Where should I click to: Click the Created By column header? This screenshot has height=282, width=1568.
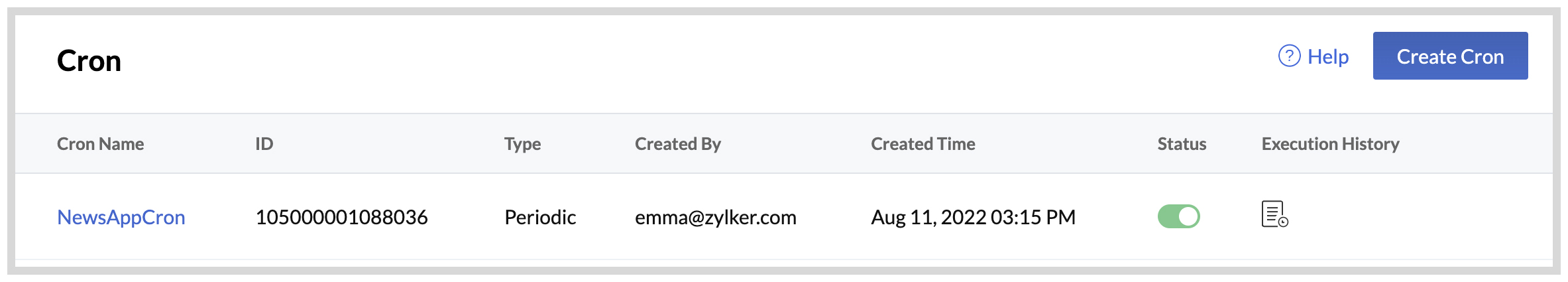tap(677, 144)
